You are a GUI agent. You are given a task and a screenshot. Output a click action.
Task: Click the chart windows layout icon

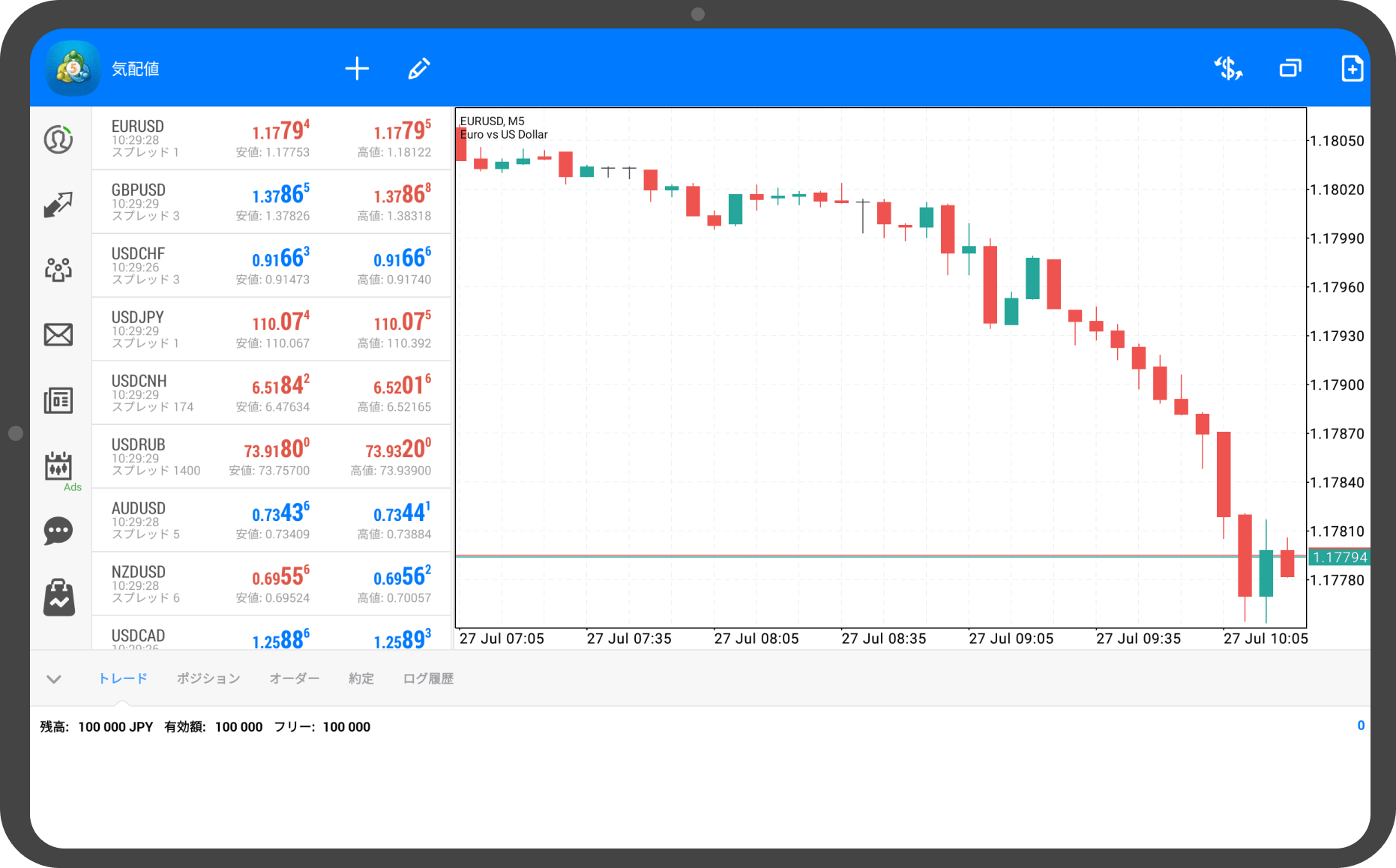point(1290,69)
